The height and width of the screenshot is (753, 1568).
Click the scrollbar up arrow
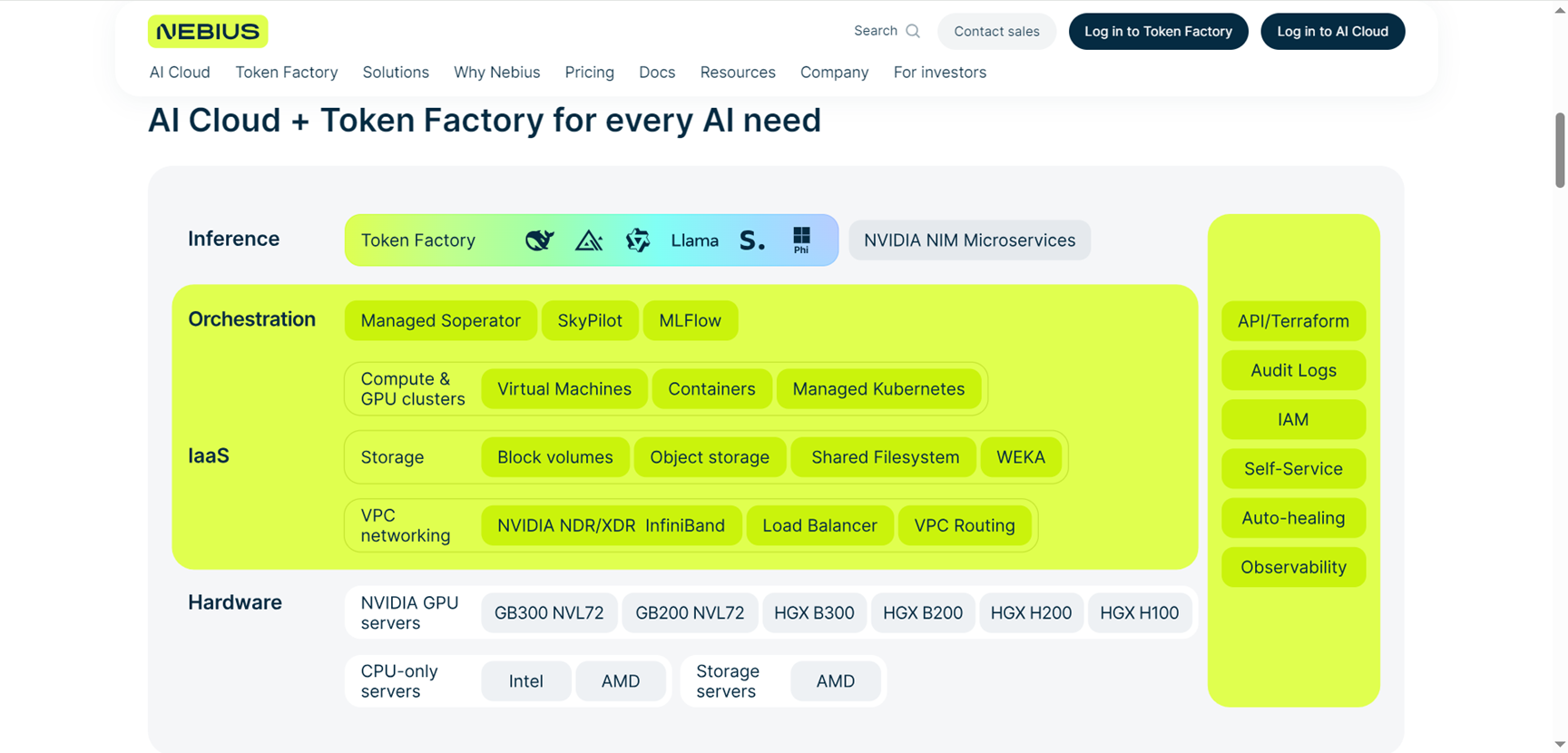click(1560, 9)
